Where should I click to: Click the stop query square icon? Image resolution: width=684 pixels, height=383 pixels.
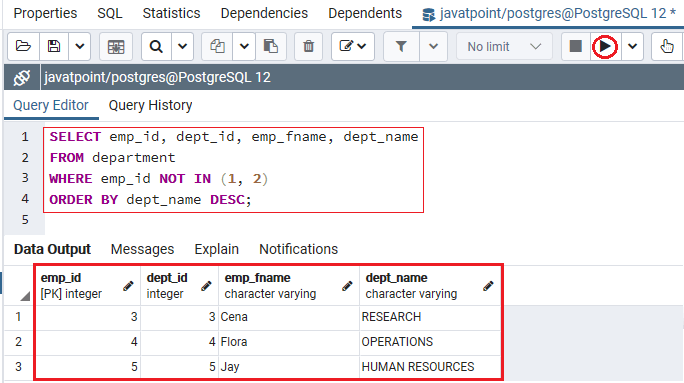(x=576, y=46)
